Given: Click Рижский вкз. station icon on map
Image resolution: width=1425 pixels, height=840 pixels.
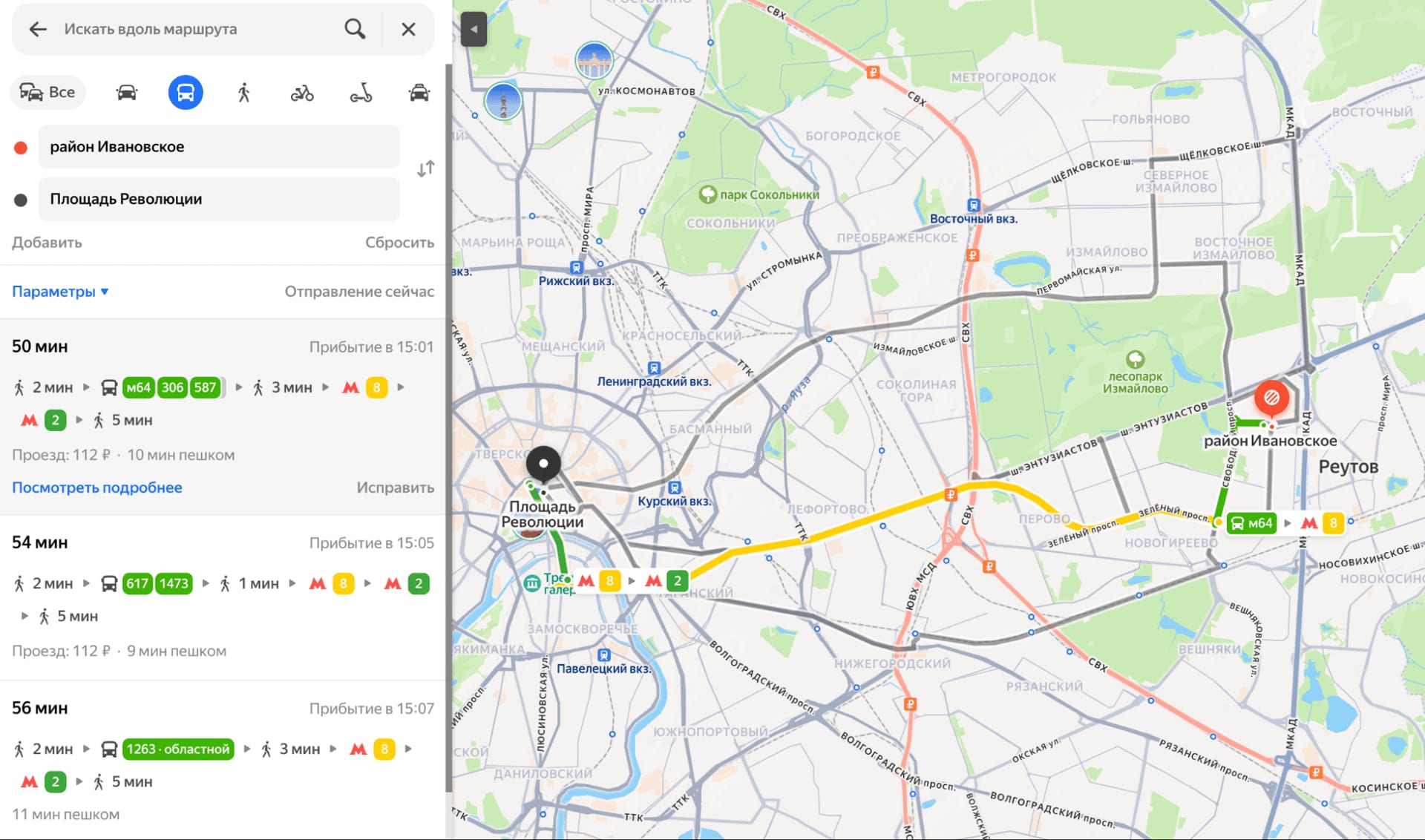Looking at the screenshot, I should click(576, 267).
